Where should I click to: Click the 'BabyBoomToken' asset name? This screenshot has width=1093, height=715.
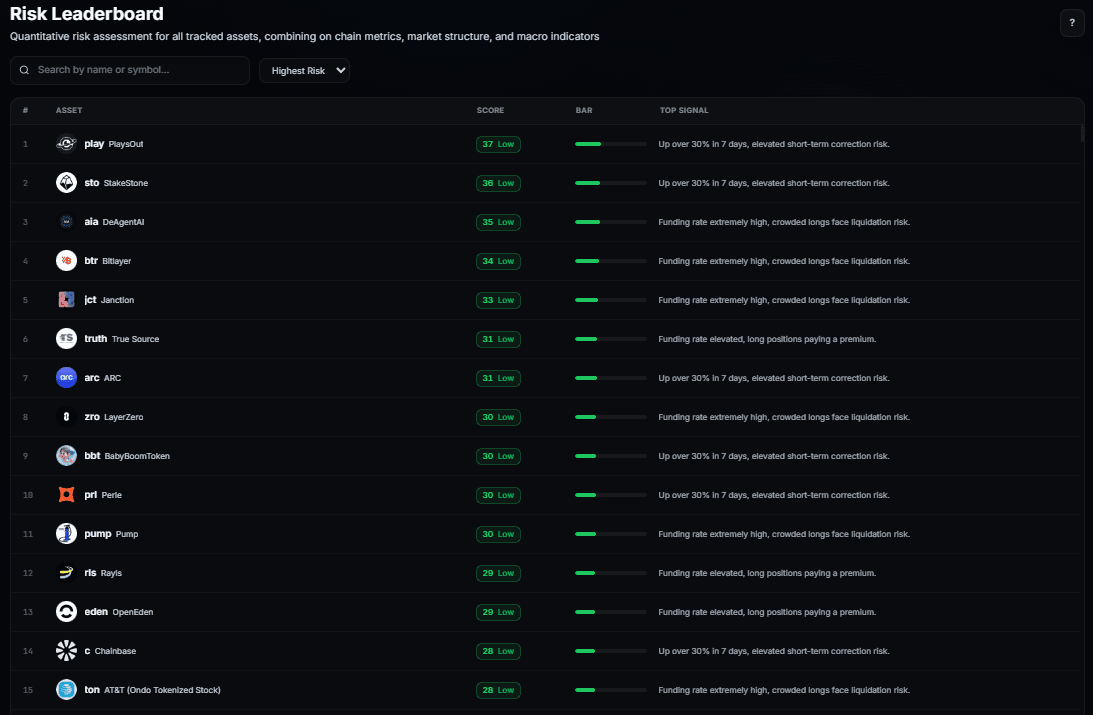(x=137, y=456)
